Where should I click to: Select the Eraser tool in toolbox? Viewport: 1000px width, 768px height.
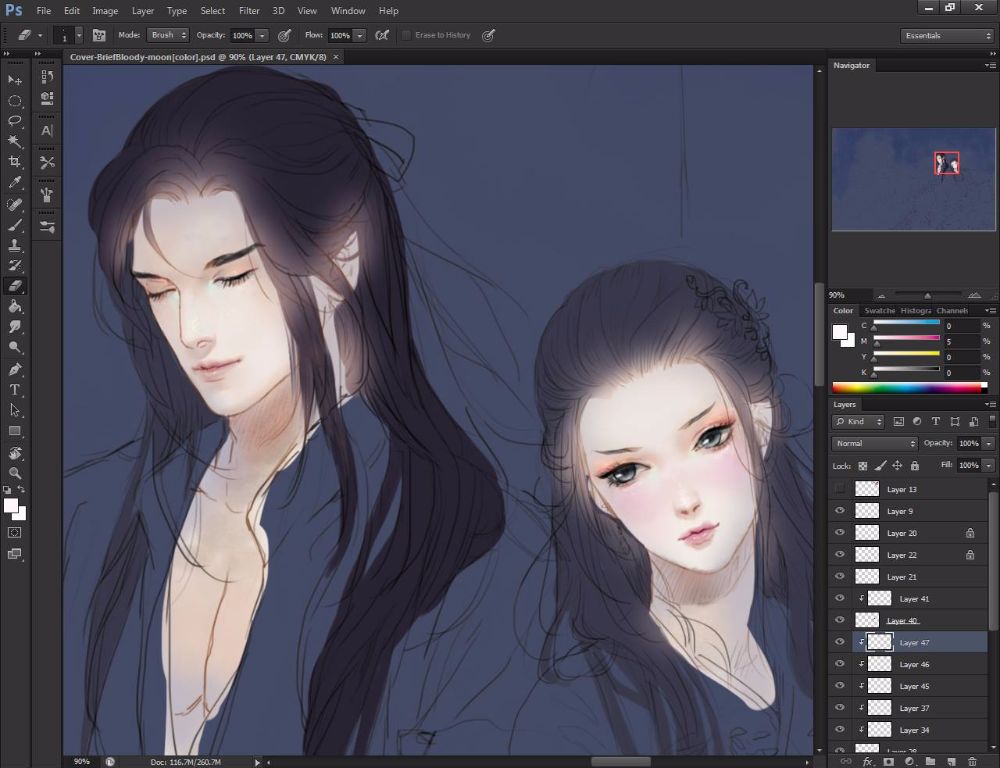click(x=15, y=286)
